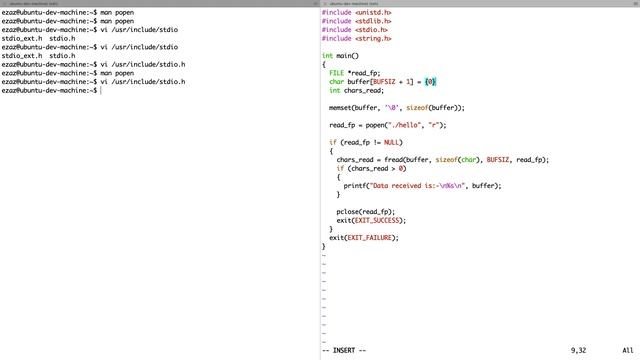Click the -- INSERT -- mode indicator
Viewport: 640px width, 360px height.
tap(344, 350)
